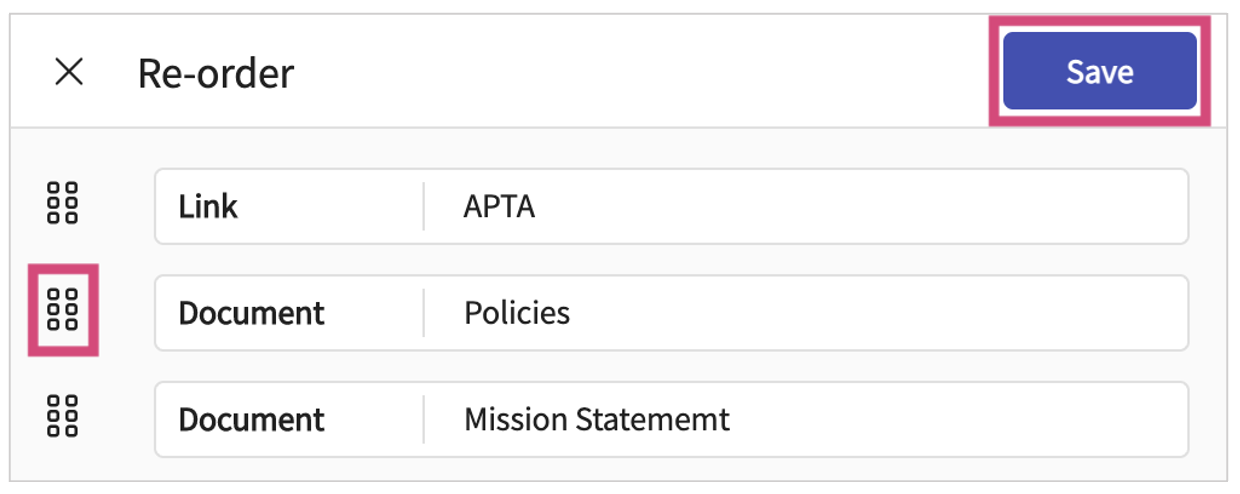The width and height of the screenshot is (1240, 494).
Task: Click the "Re-order" panel title
Action: [x=216, y=73]
